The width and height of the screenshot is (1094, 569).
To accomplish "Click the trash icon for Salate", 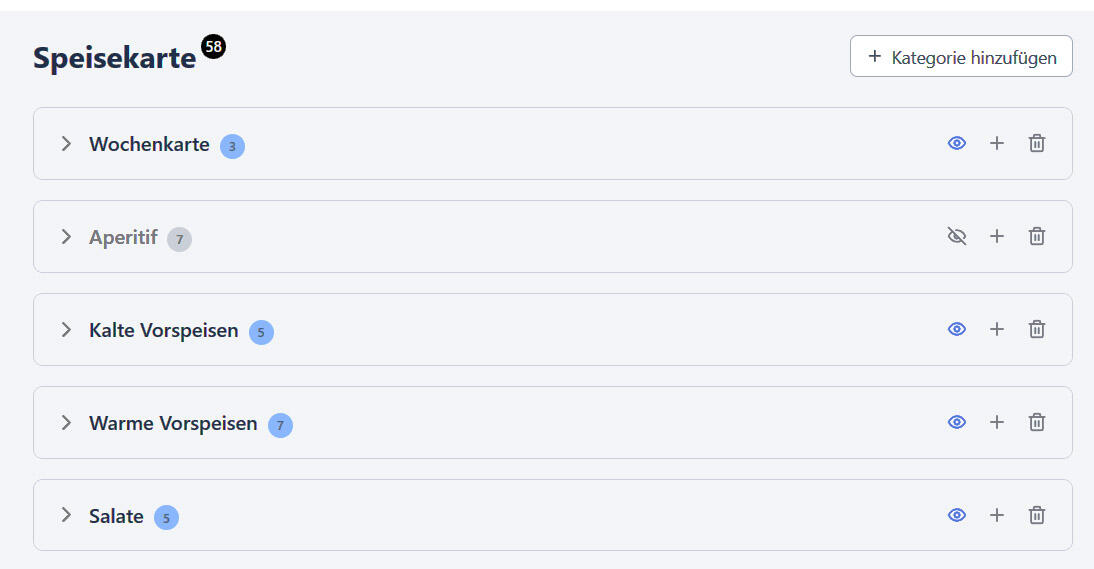I will click(x=1037, y=515).
